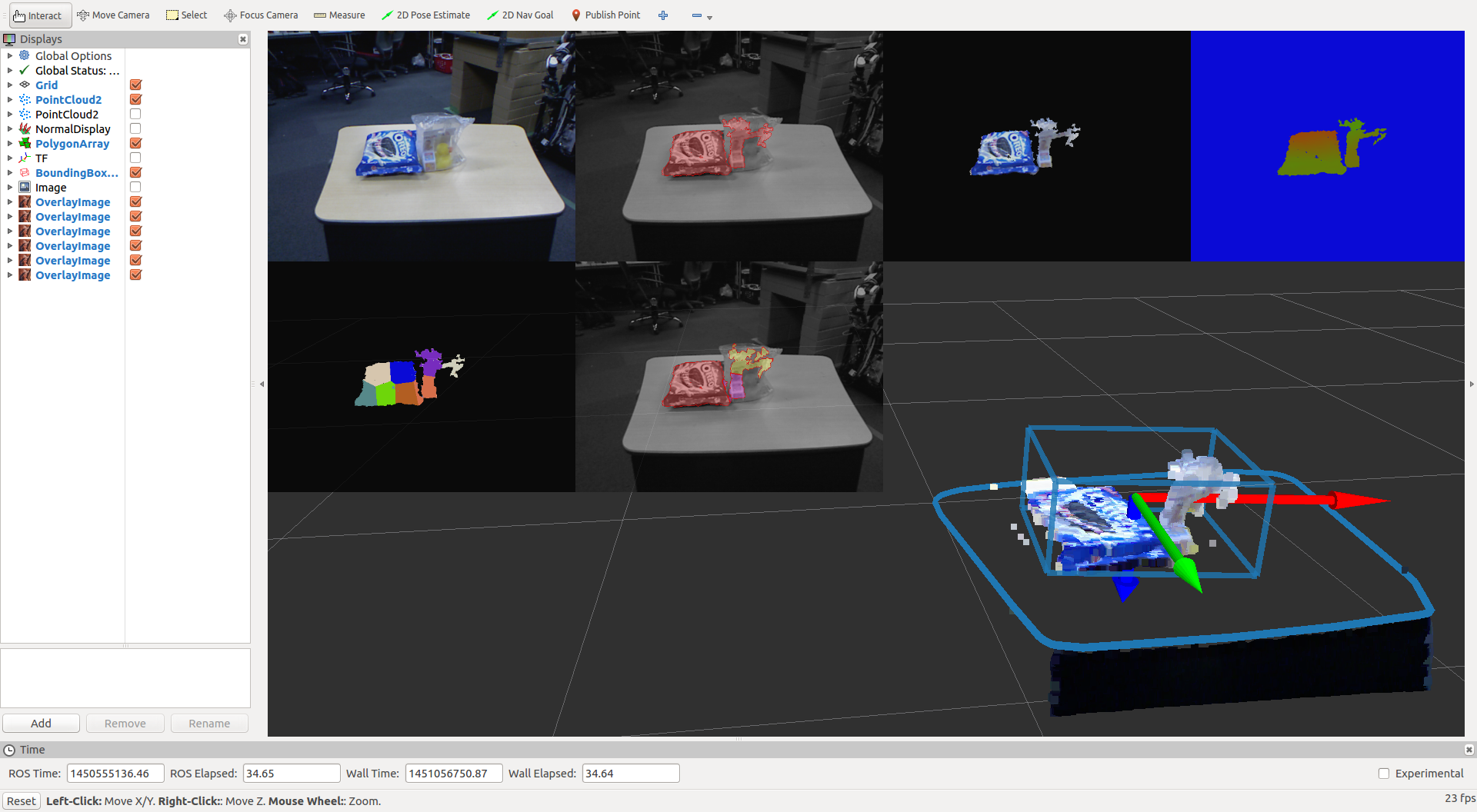The image size is (1477, 812).
Task: Expand the Grid display properties
Action: (x=9, y=85)
